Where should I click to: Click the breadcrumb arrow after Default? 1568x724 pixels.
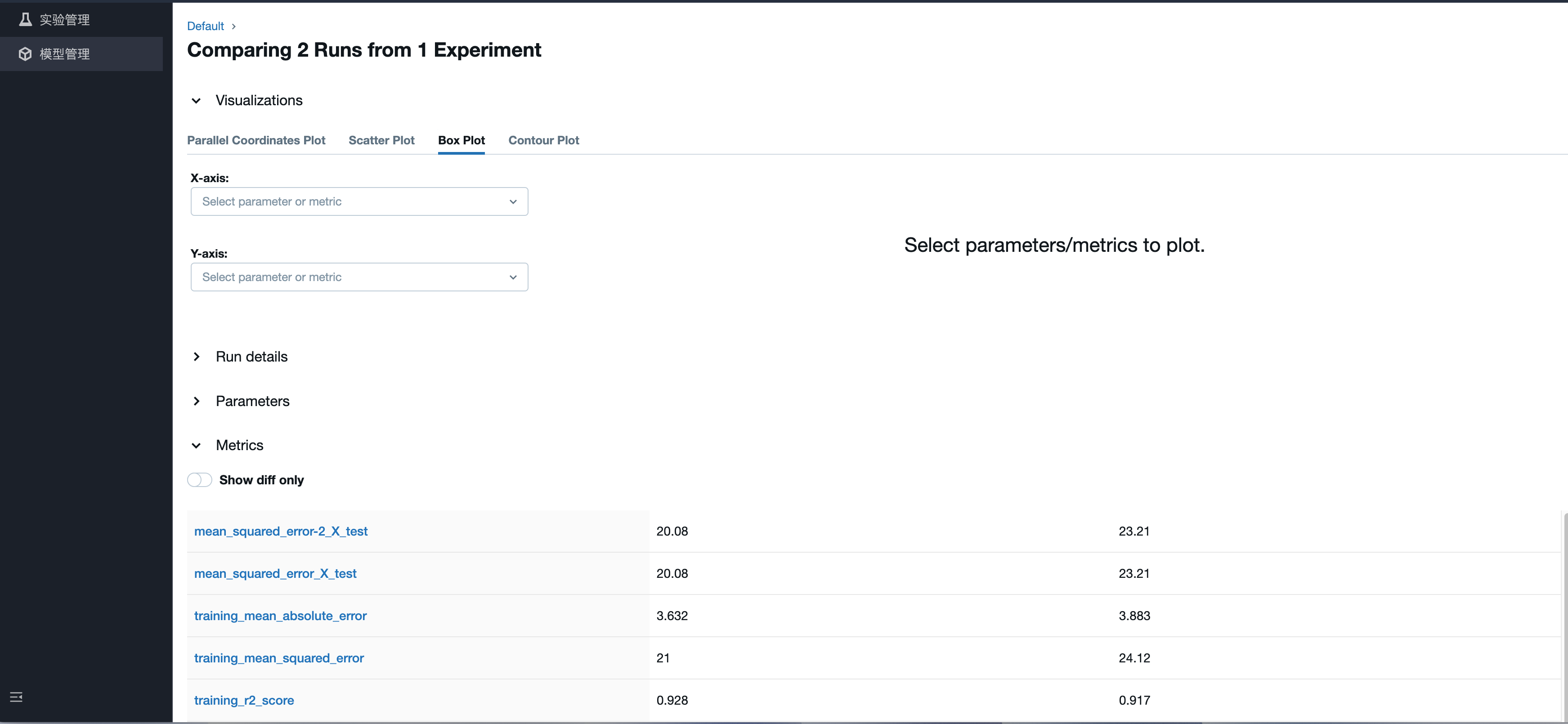tap(234, 26)
